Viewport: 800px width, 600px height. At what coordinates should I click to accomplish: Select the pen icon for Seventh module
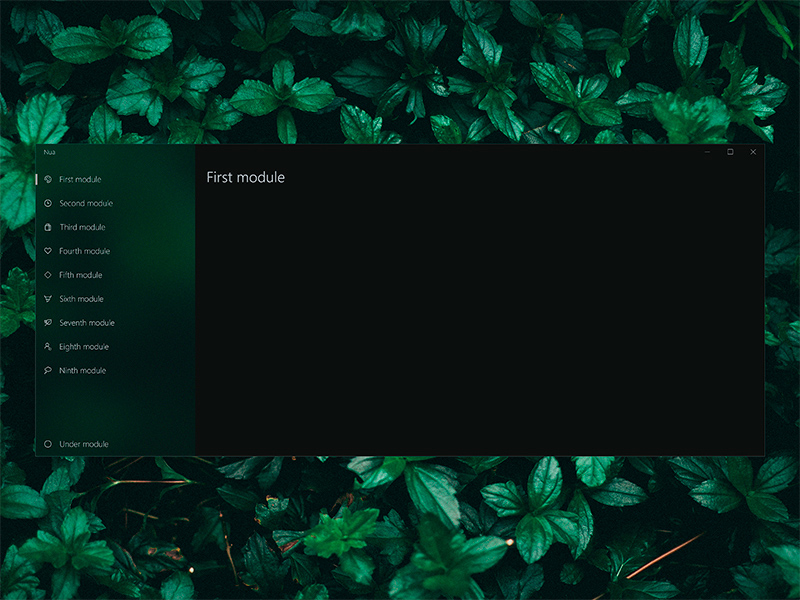[x=47, y=323]
